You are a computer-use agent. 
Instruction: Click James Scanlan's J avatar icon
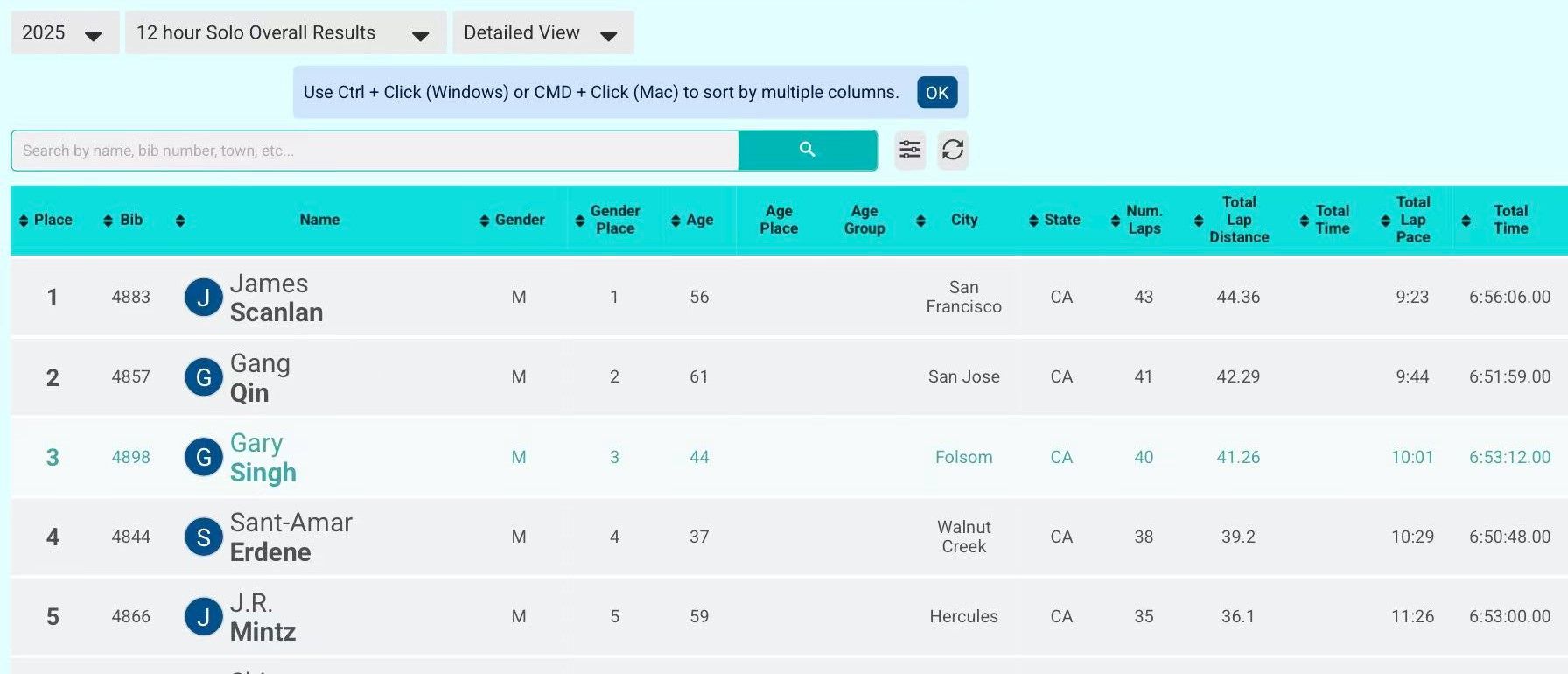pos(203,298)
